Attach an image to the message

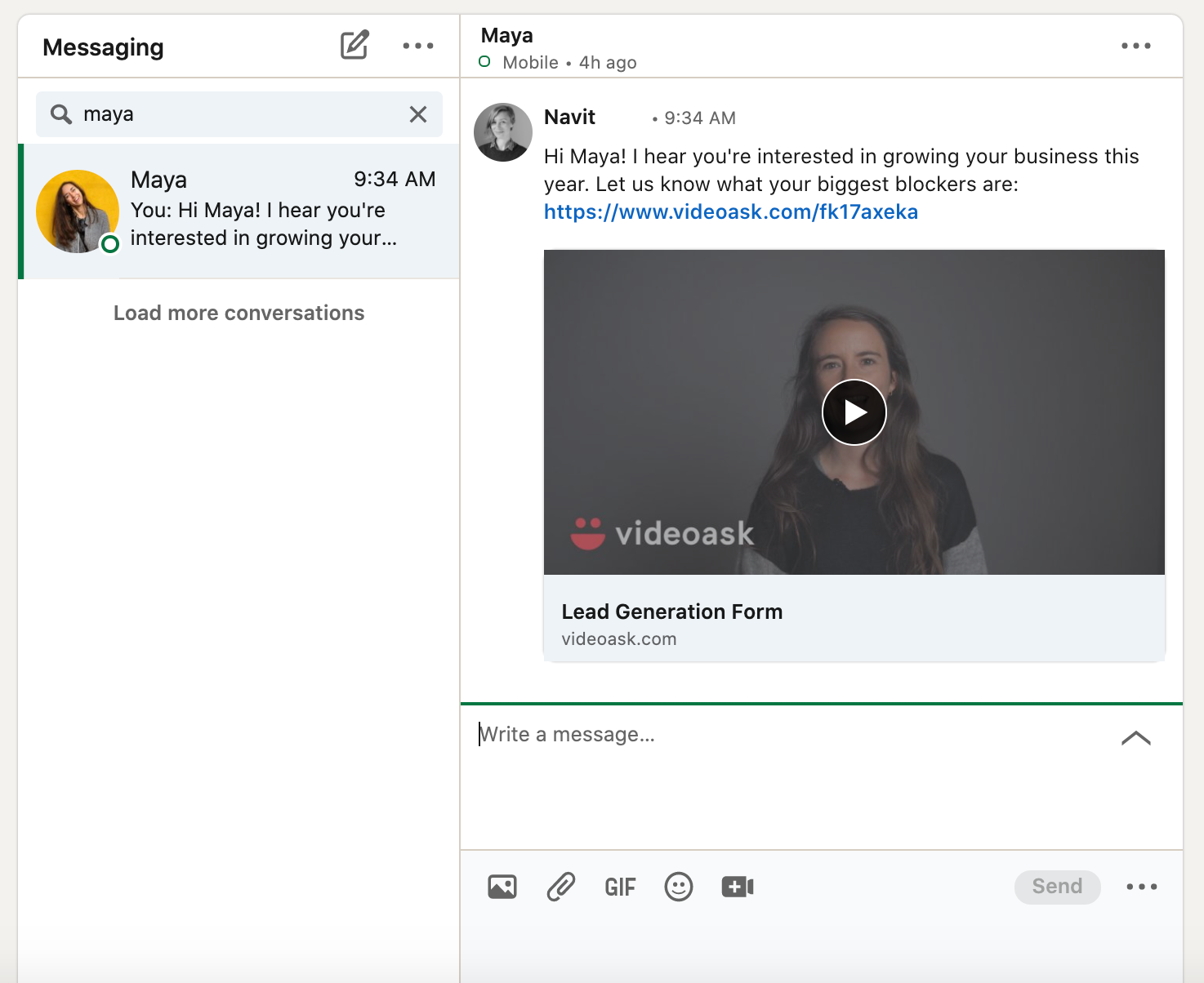tap(502, 887)
